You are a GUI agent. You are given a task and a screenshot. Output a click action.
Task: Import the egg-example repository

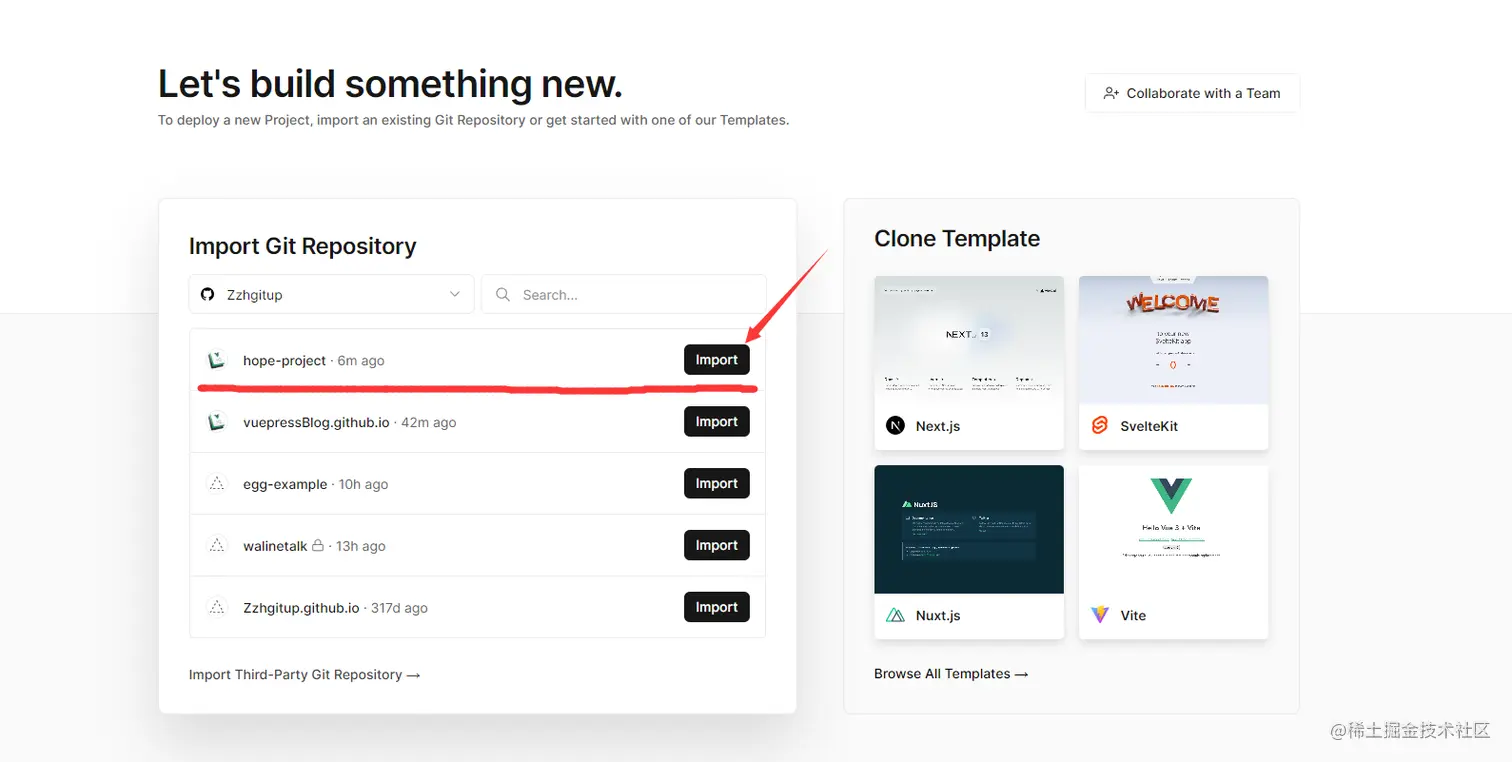coord(716,484)
